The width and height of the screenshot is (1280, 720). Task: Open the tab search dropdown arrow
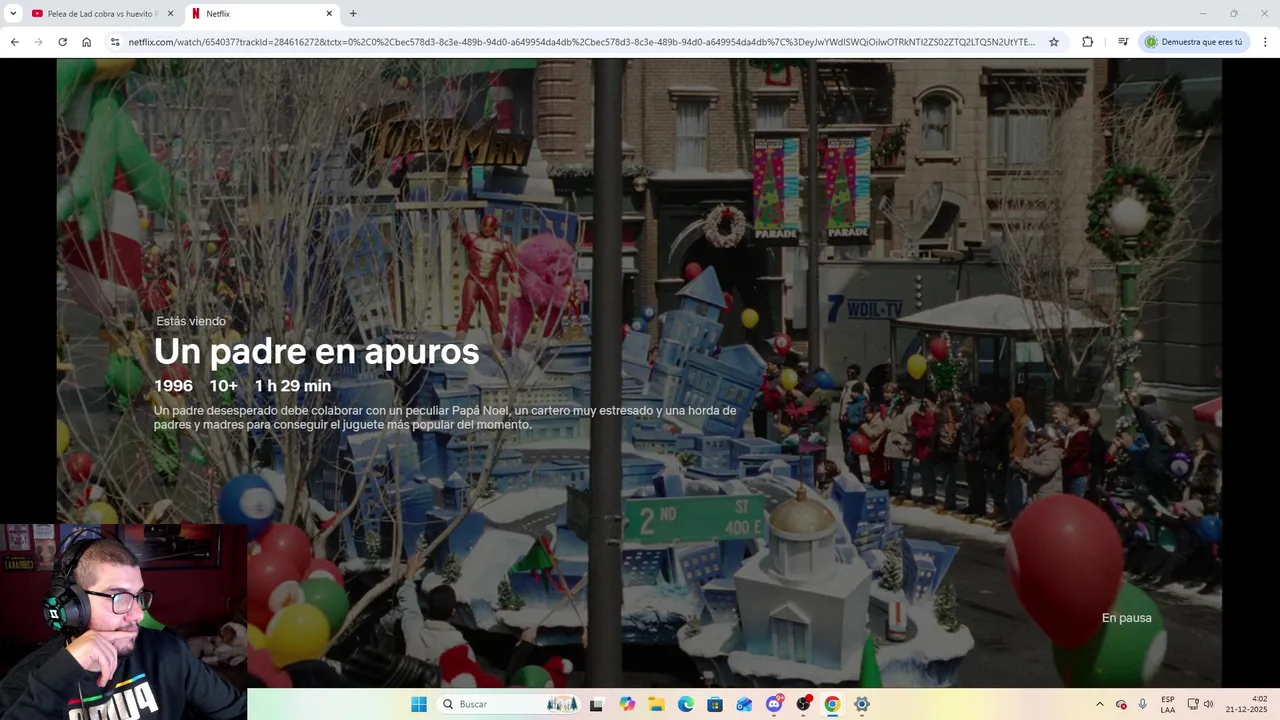coord(13,14)
